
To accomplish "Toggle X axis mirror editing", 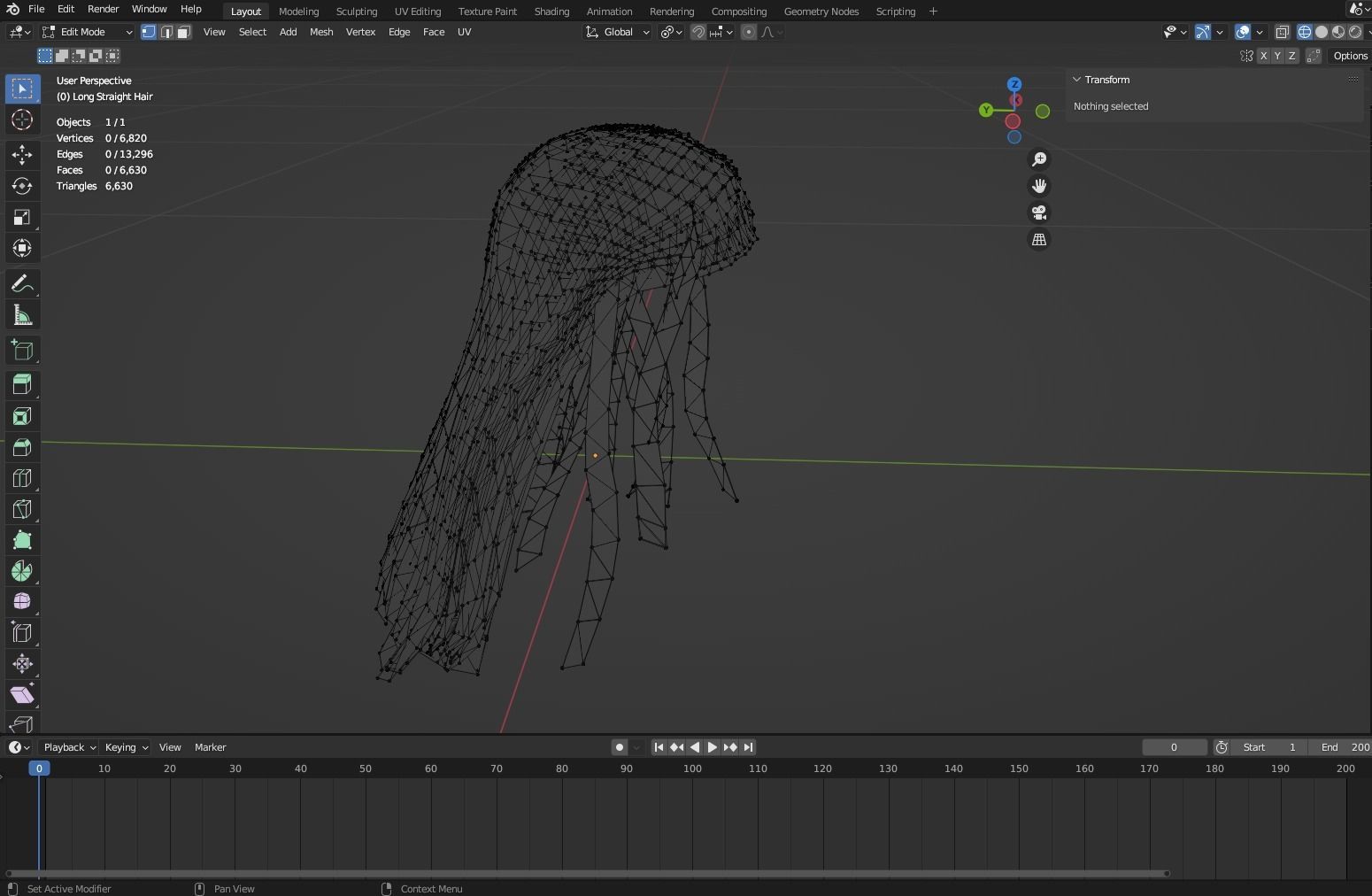I will (1263, 56).
